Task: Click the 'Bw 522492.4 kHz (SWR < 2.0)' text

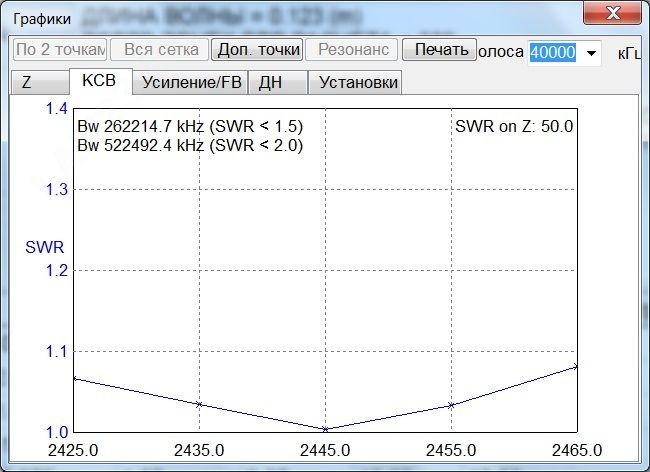Action: (x=190, y=145)
